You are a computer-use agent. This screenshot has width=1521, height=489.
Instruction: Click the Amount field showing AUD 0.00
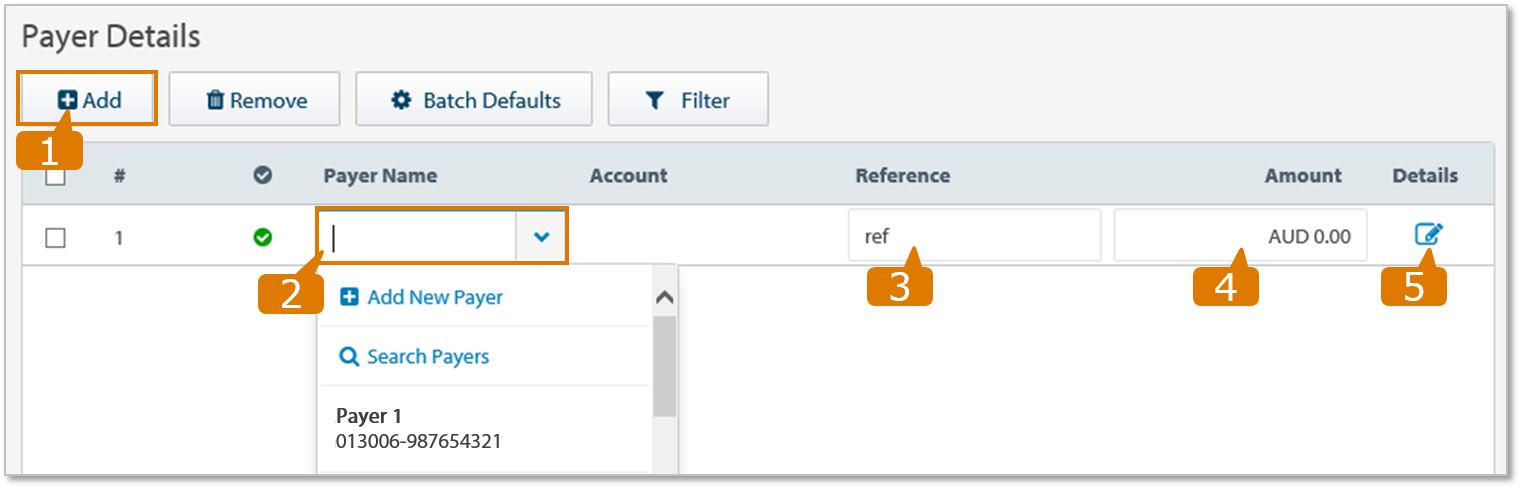coord(1240,236)
